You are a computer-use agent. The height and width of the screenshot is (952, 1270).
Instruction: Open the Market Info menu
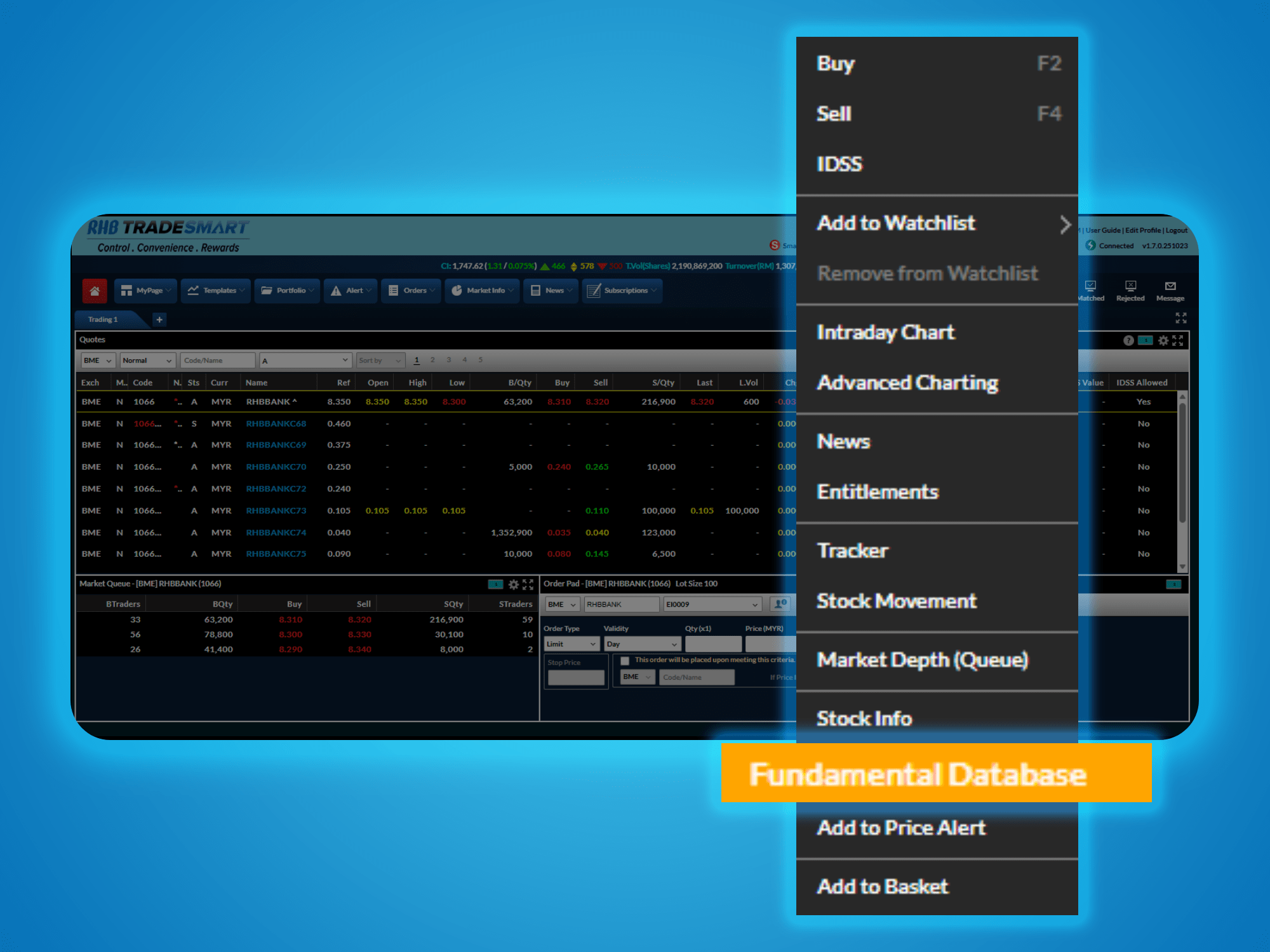pos(482,291)
